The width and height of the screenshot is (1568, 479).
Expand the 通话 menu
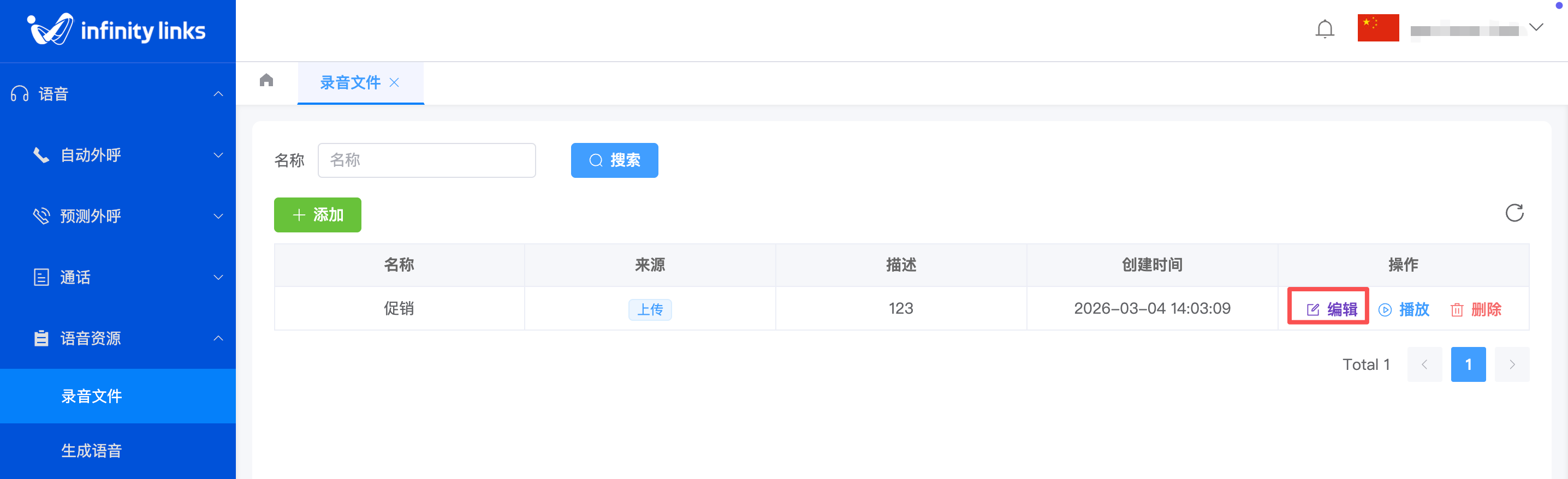click(x=218, y=278)
